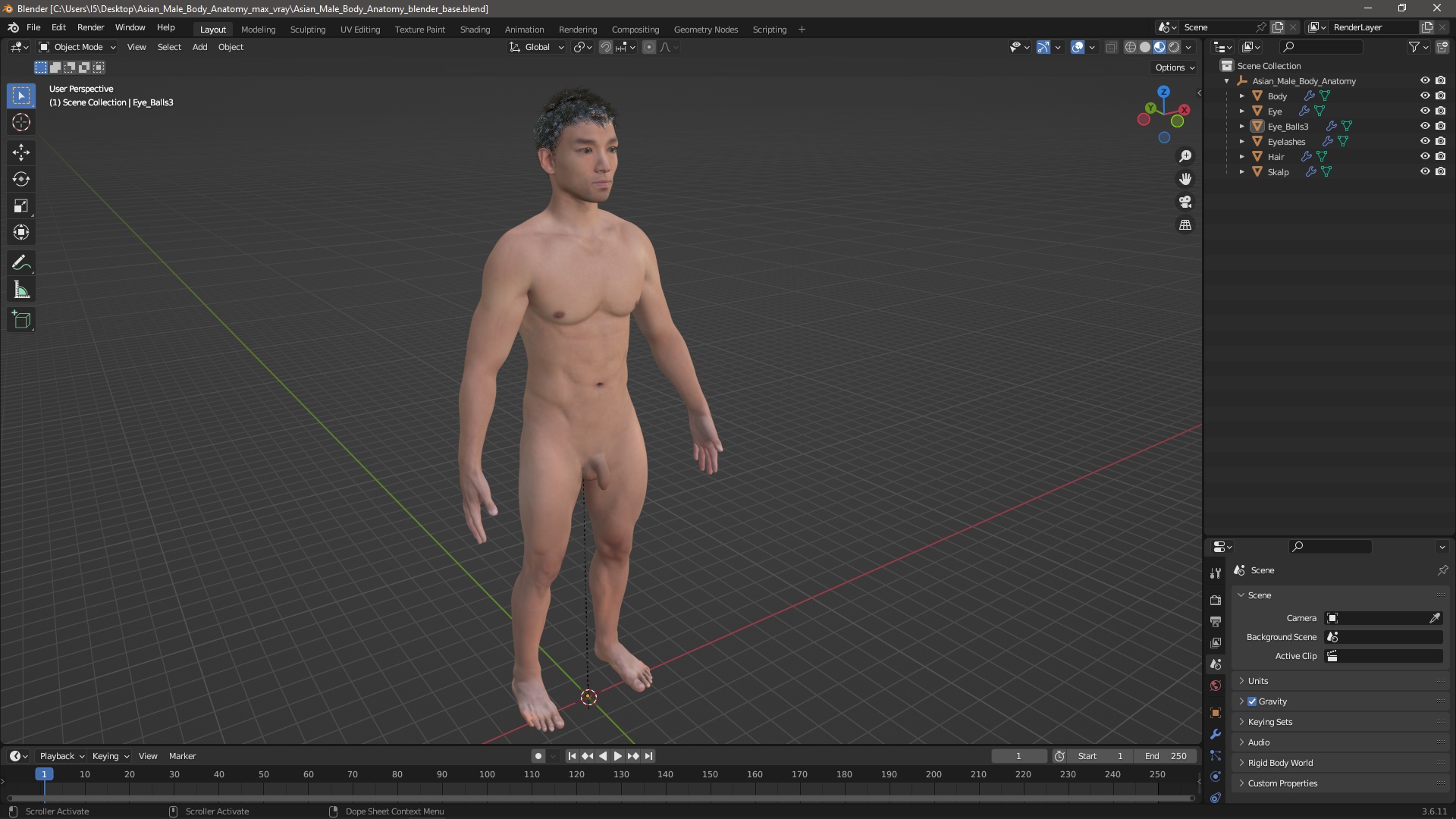Screen dimensions: 1456x819
Task: Jump to the timeline end frame
Action: click(648, 756)
